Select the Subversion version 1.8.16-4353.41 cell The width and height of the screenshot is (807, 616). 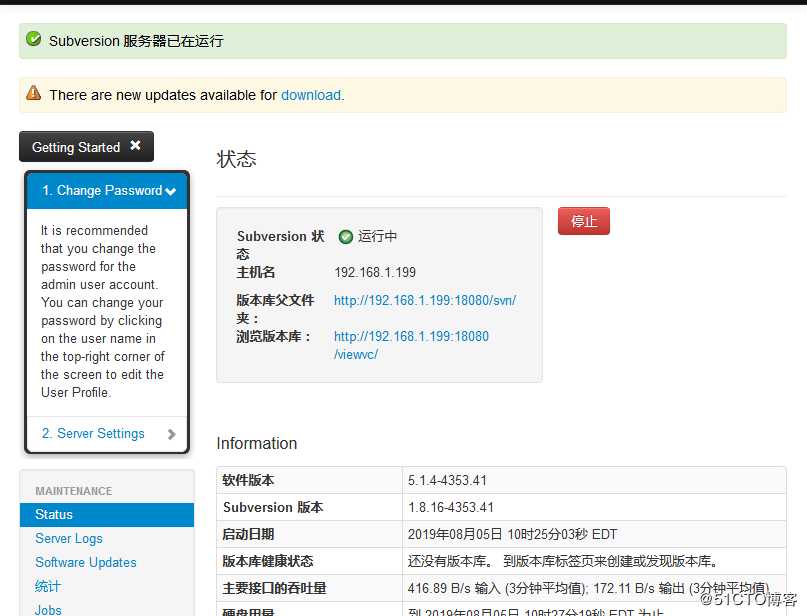coord(594,507)
